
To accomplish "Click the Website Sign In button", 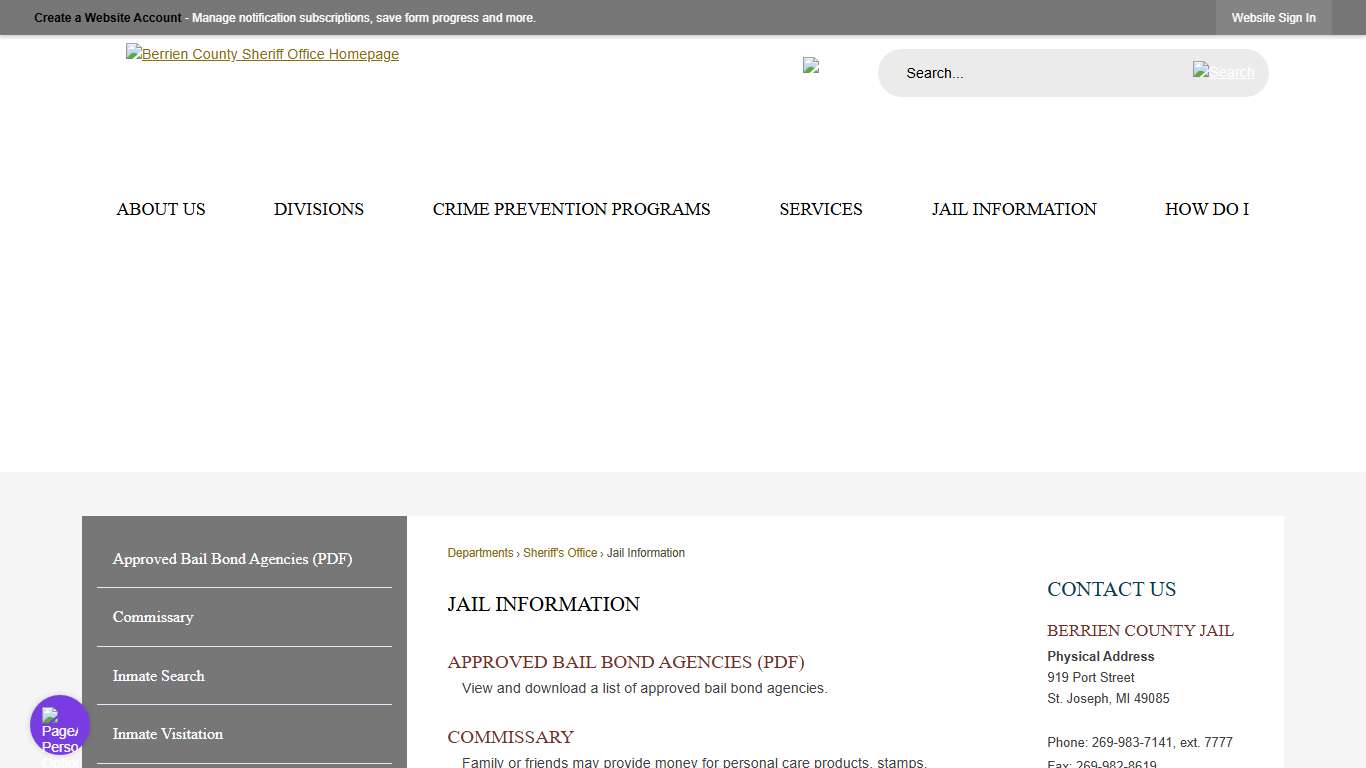I will [1273, 17].
